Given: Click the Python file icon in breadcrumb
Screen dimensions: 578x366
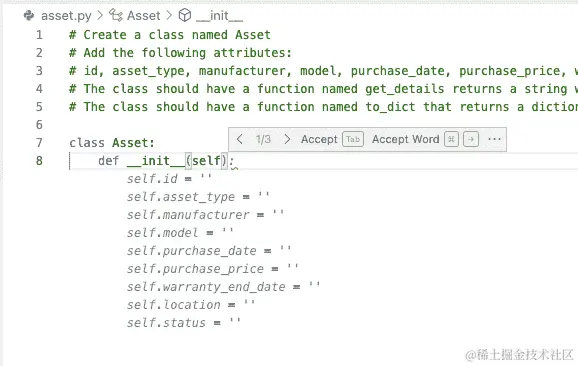Looking at the screenshot, I should (29, 15).
